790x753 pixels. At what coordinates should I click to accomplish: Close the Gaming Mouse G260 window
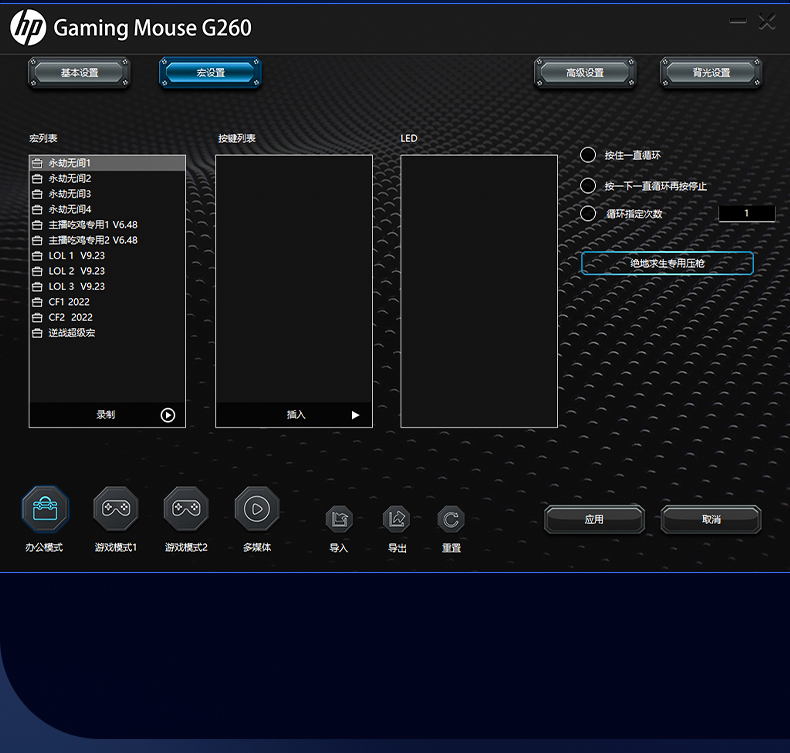[x=767, y=22]
